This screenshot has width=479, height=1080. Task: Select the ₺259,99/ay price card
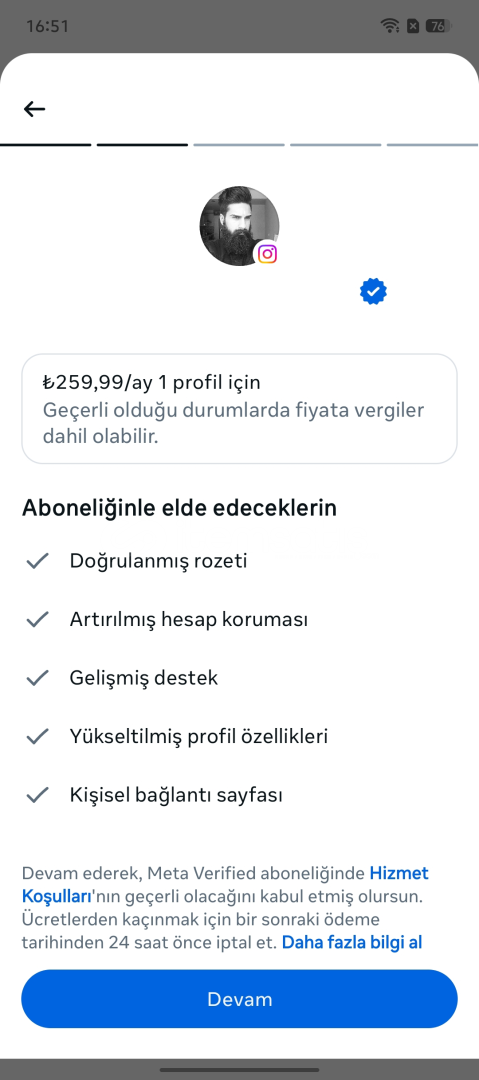tap(239, 409)
